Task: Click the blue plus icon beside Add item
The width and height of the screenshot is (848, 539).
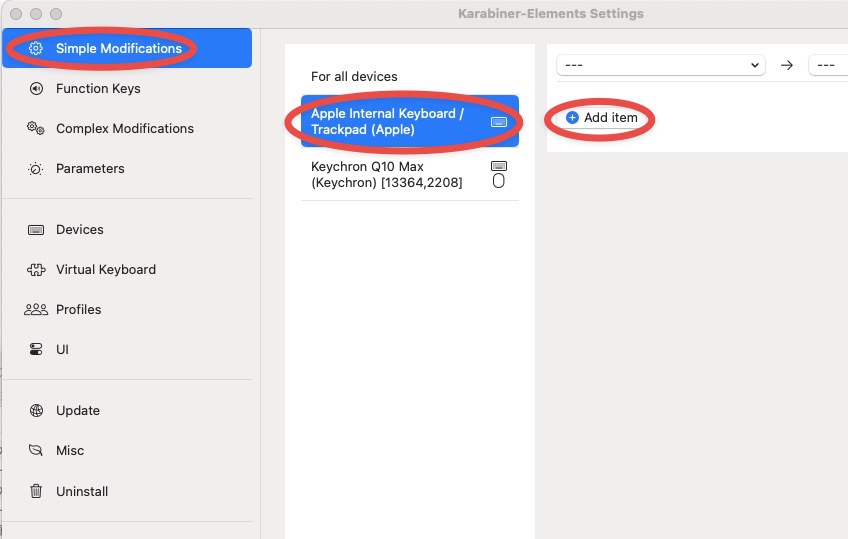Action: (572, 117)
